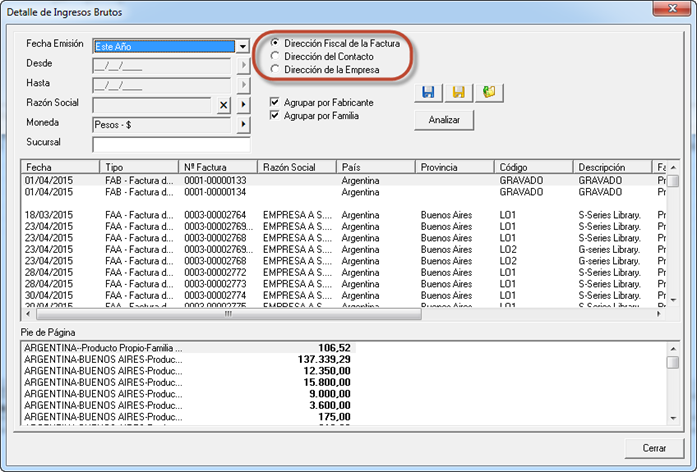
Task: Select footer row with total 3.600,00
Action: pos(188,406)
